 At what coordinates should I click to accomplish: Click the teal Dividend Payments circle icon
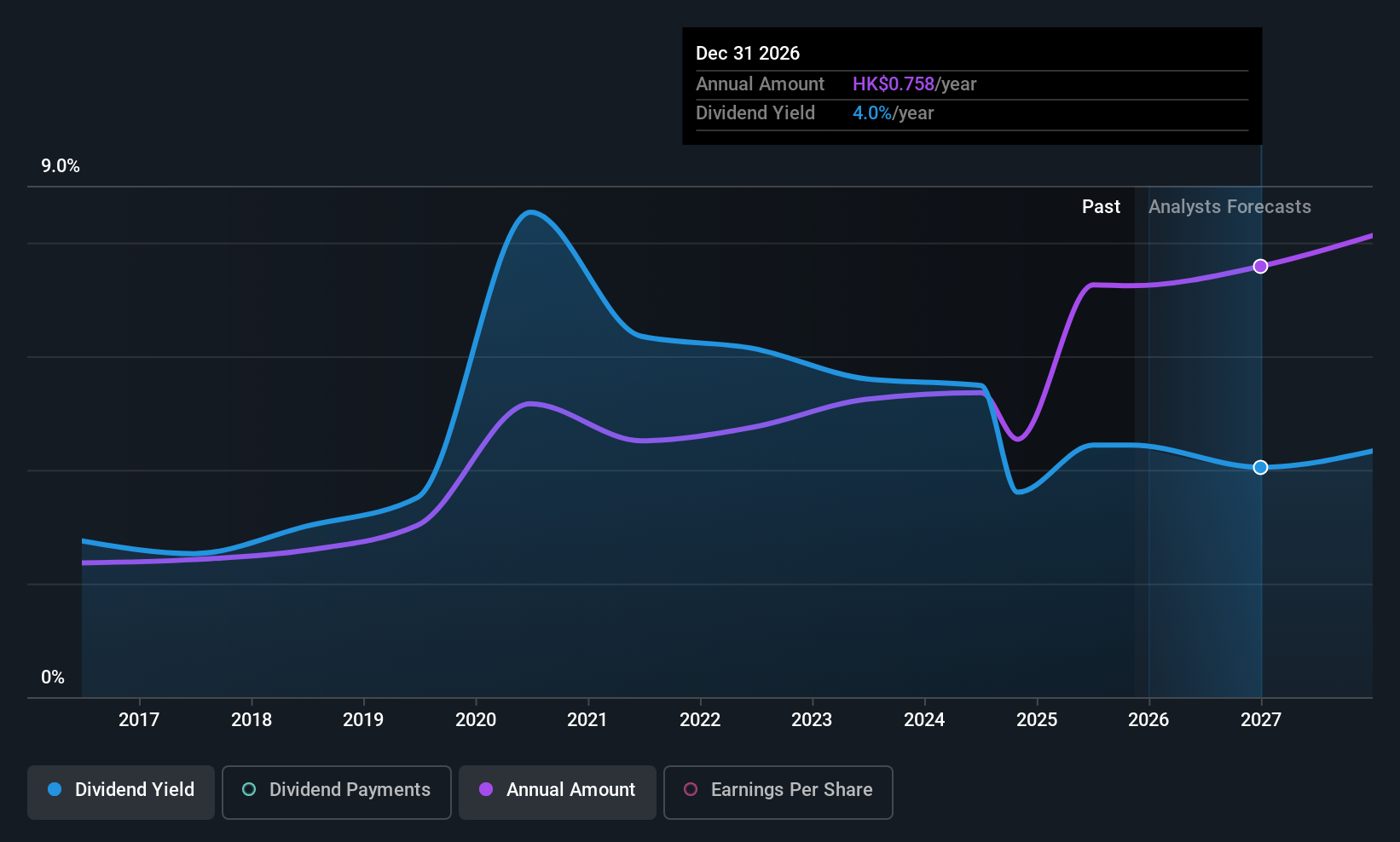(x=248, y=790)
